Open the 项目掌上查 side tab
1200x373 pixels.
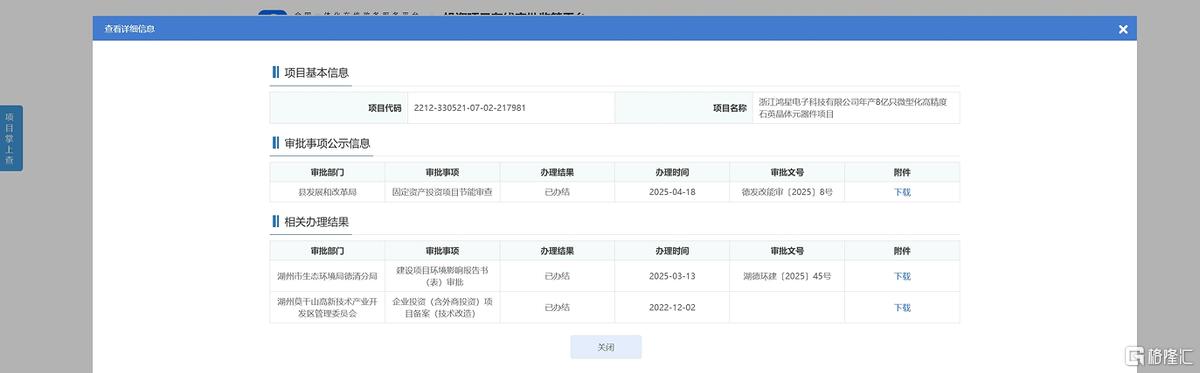coord(10,138)
